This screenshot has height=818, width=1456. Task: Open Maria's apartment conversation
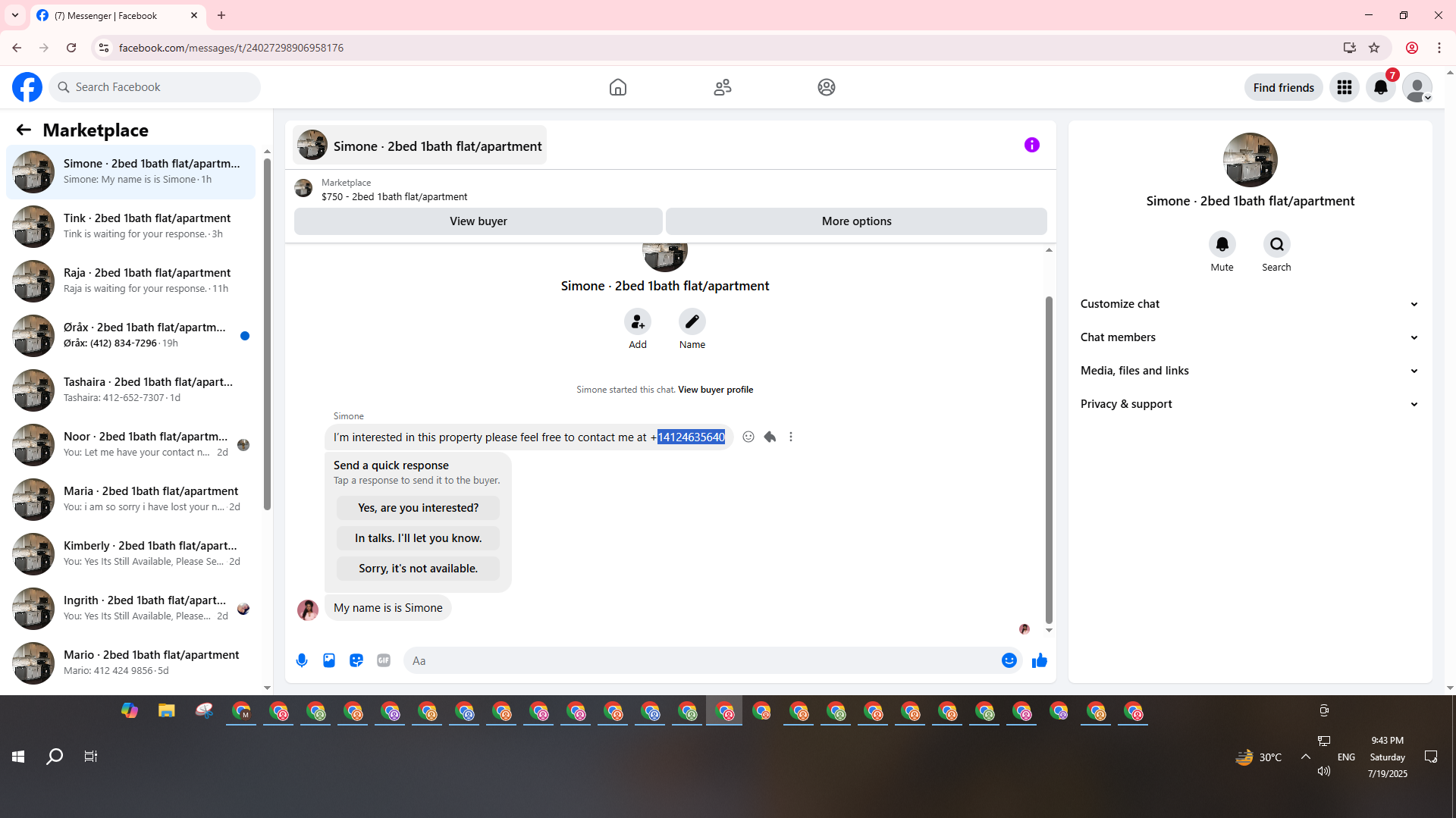tap(131, 500)
